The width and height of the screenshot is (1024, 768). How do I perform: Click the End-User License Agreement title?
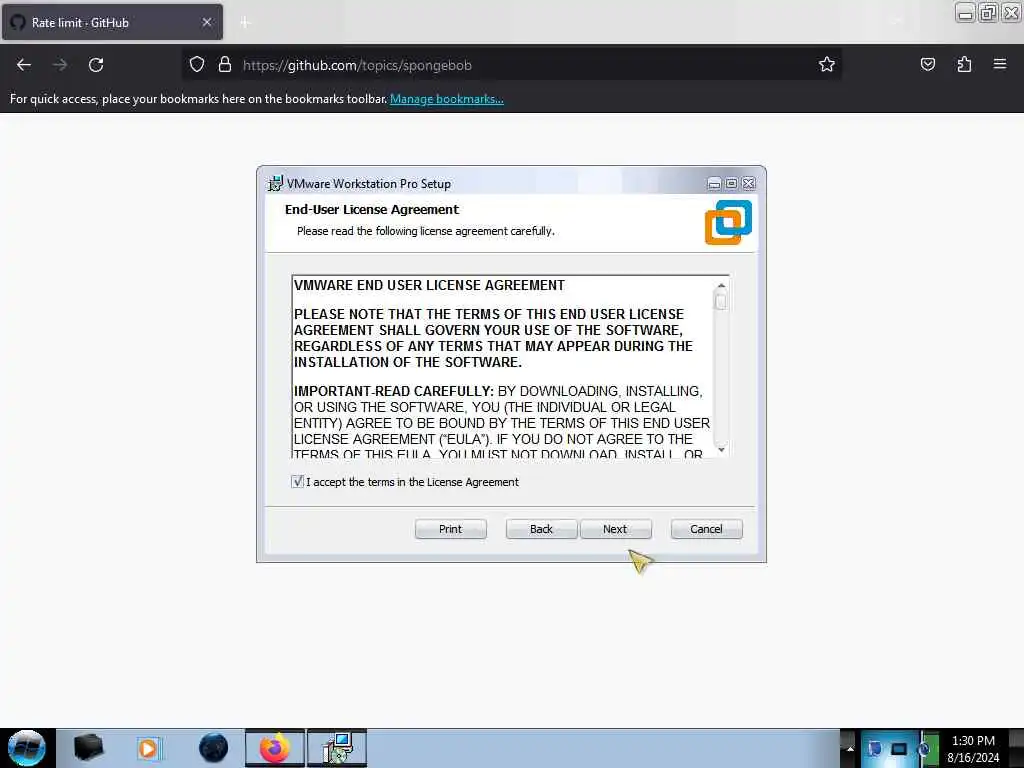pyautogui.click(x=372, y=210)
